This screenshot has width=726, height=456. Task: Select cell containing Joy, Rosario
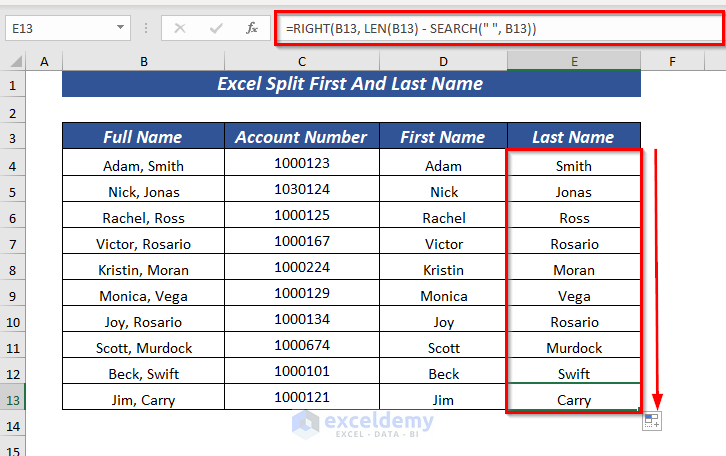coord(144,321)
